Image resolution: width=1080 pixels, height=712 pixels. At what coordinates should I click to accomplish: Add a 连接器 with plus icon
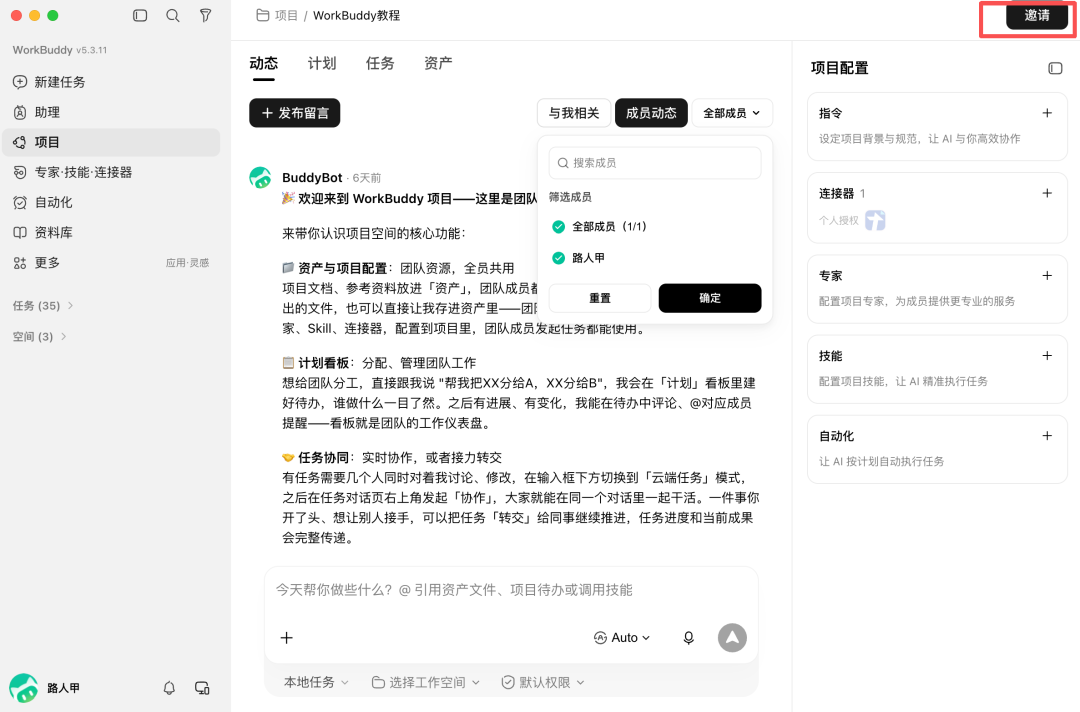[x=1047, y=193]
